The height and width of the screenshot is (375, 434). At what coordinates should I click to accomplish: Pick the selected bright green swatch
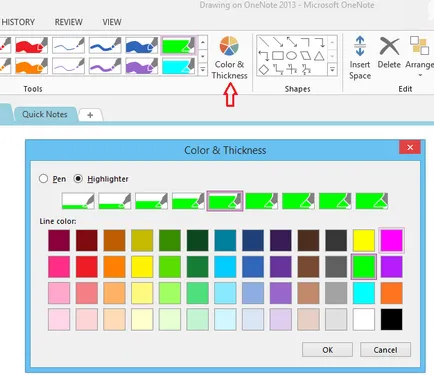click(364, 267)
